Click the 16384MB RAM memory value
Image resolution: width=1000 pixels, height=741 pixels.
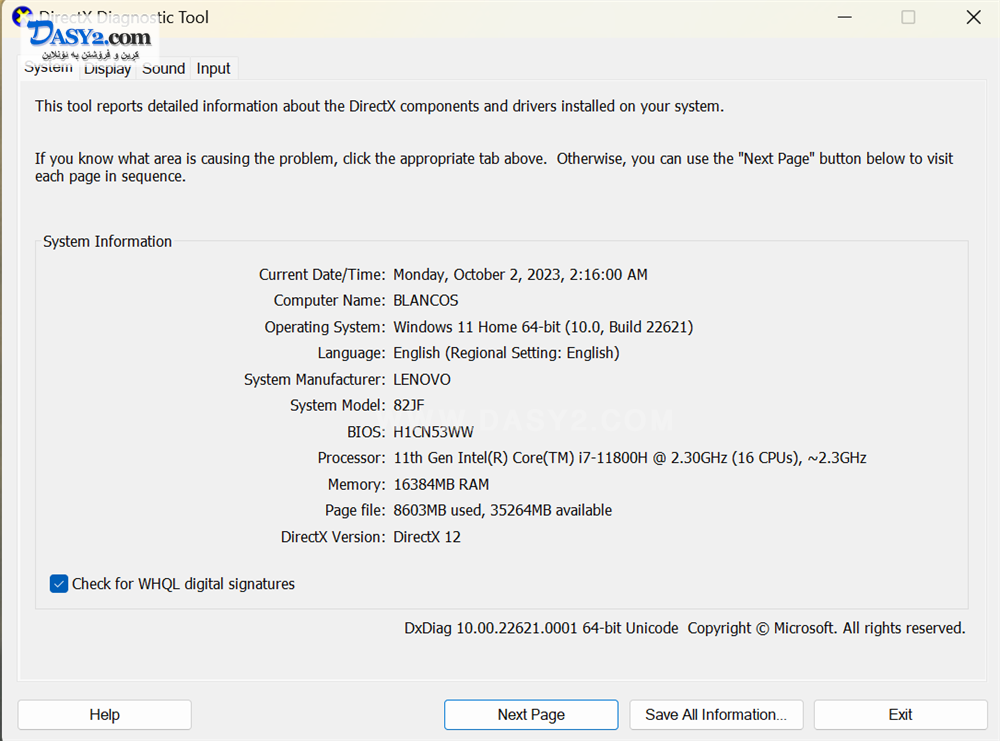point(441,485)
